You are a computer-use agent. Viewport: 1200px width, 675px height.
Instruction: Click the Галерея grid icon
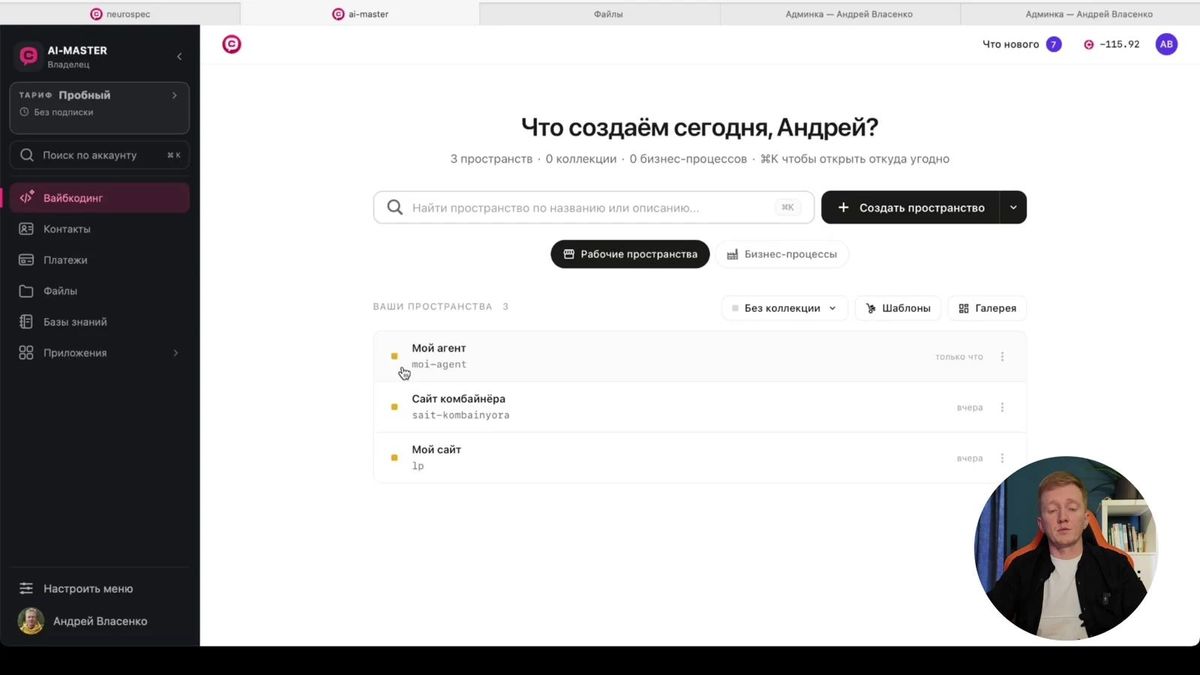click(964, 308)
